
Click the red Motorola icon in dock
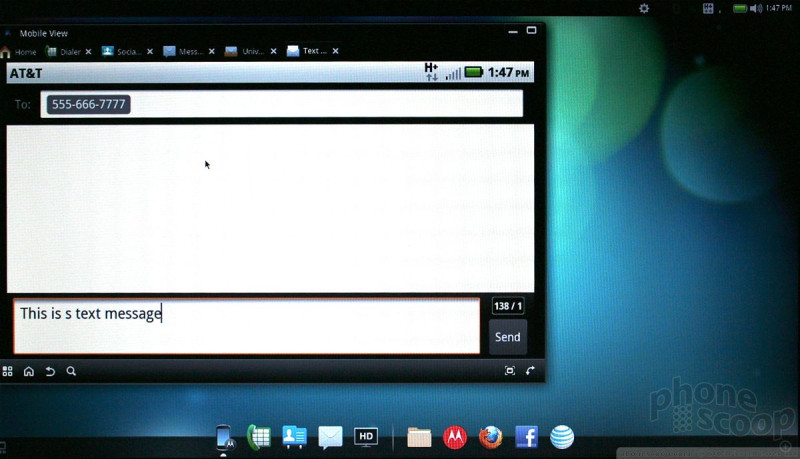tap(455, 438)
